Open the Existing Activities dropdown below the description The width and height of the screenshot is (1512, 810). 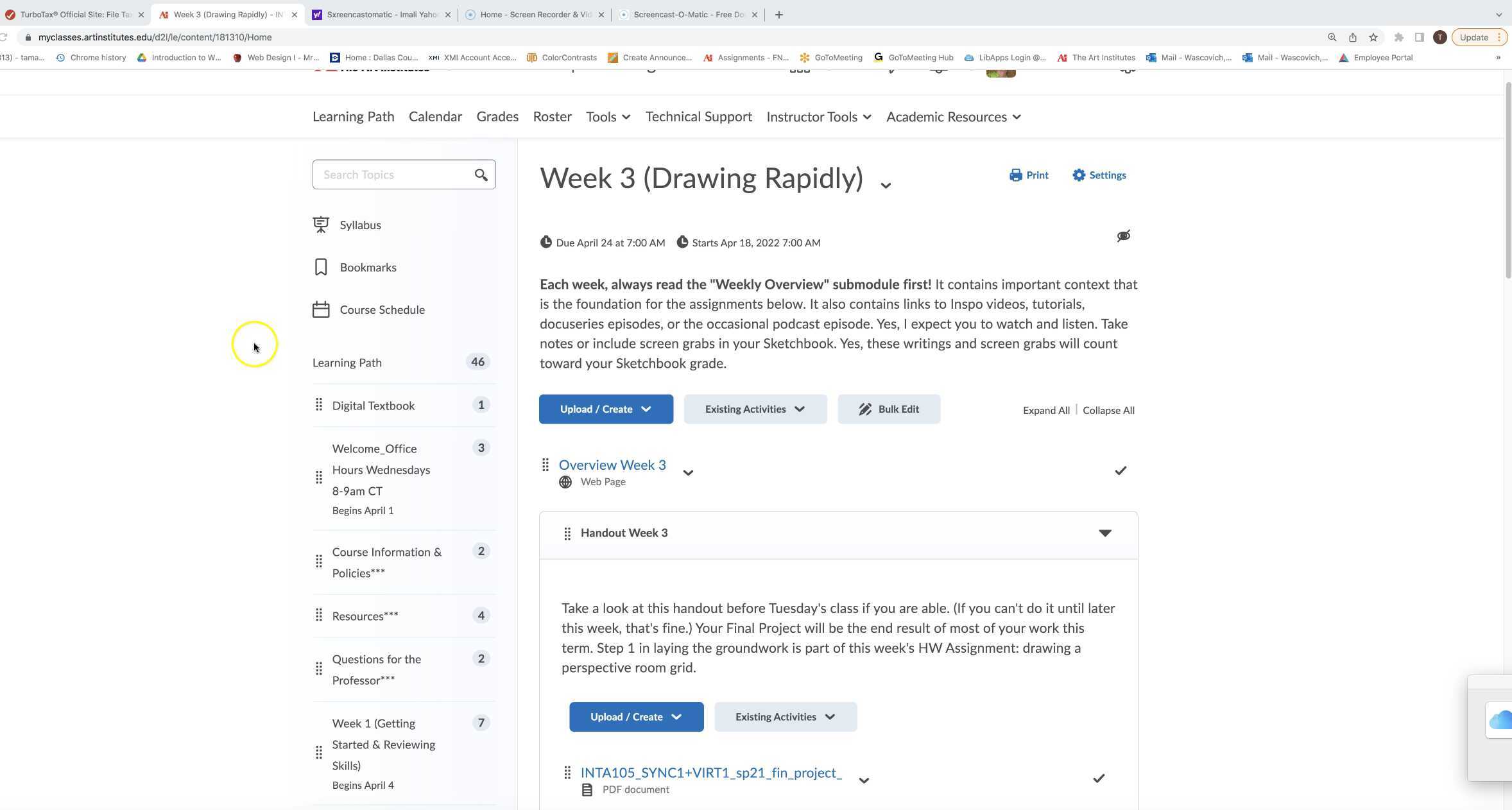pos(755,409)
